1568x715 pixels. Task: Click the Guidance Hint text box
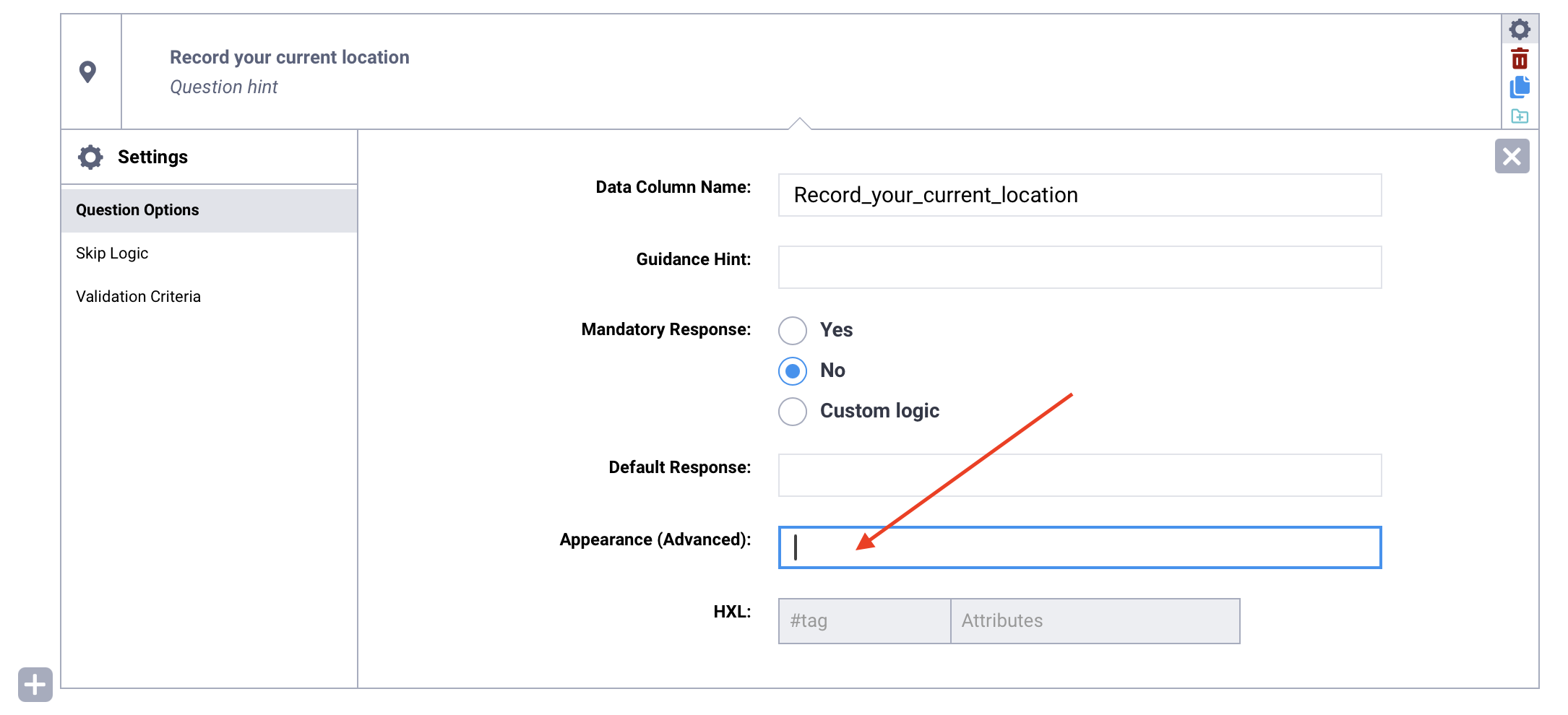(1080, 266)
